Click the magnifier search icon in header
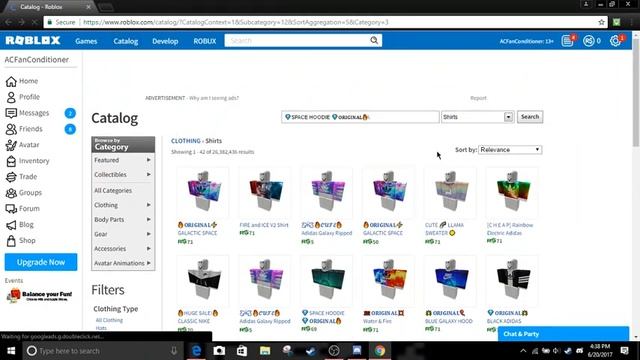 click(x=374, y=40)
